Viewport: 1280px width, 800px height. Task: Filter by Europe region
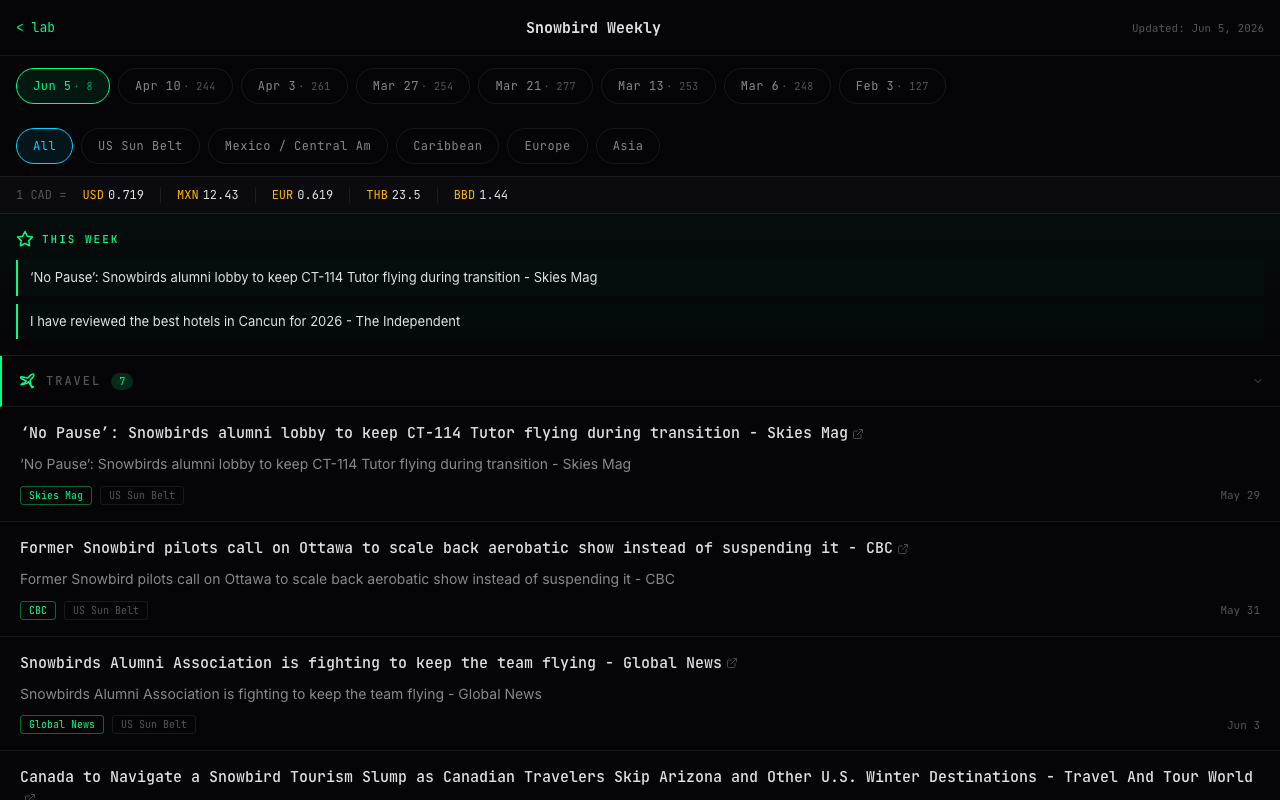tap(547, 146)
